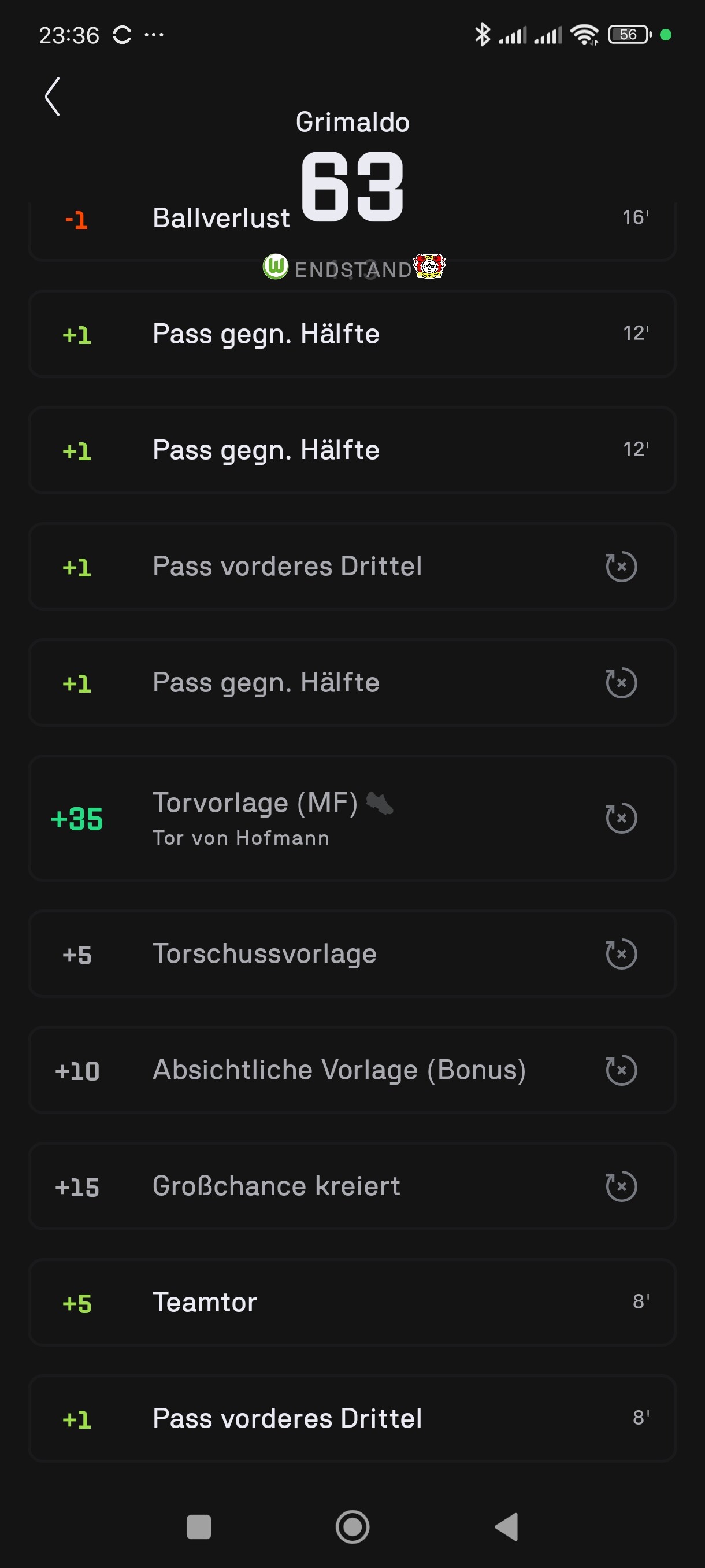Tap the back chevron at top left

coord(53,96)
